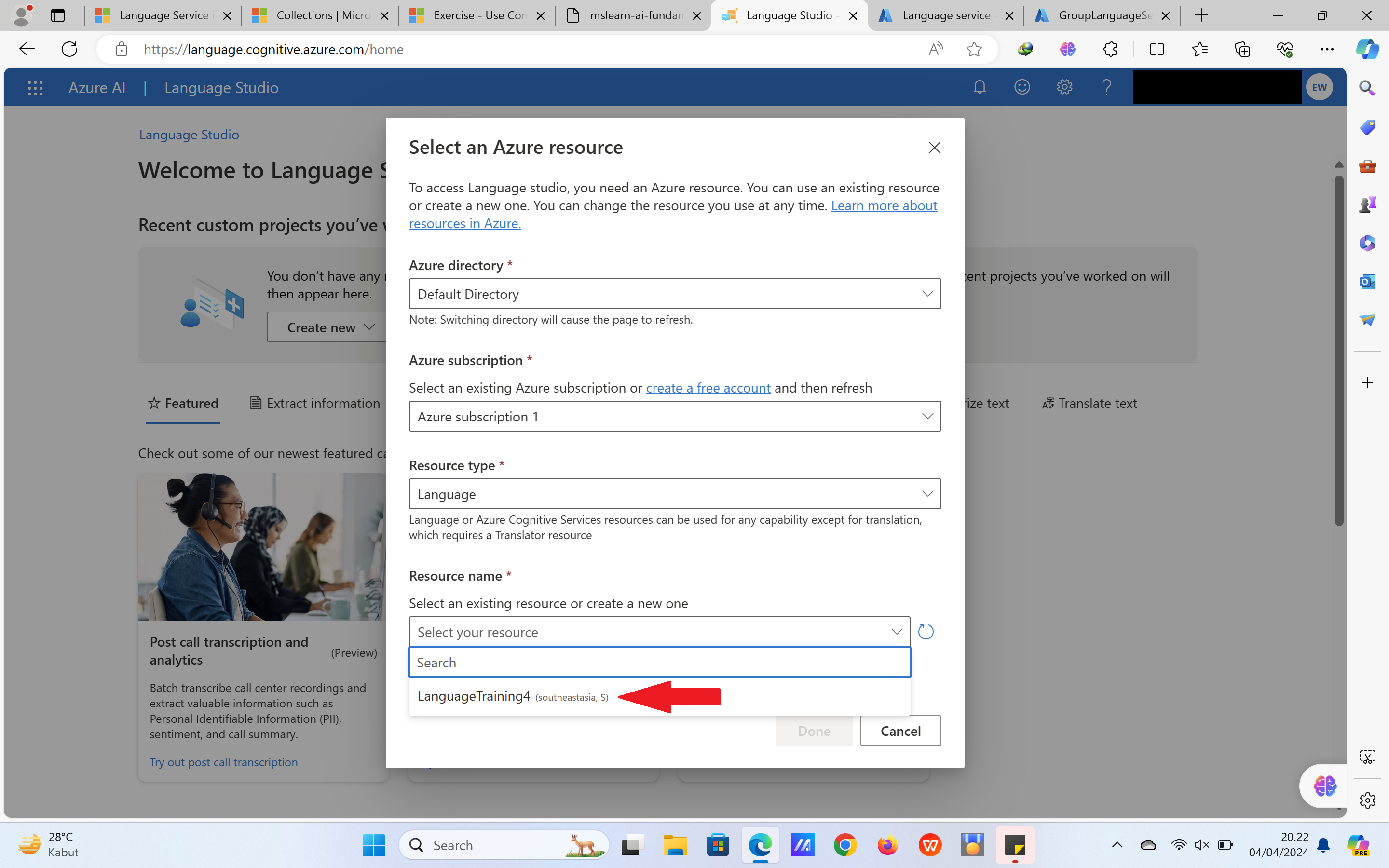The width and height of the screenshot is (1389, 868).
Task: Open the Outlook sidebar icon
Action: 1367,281
